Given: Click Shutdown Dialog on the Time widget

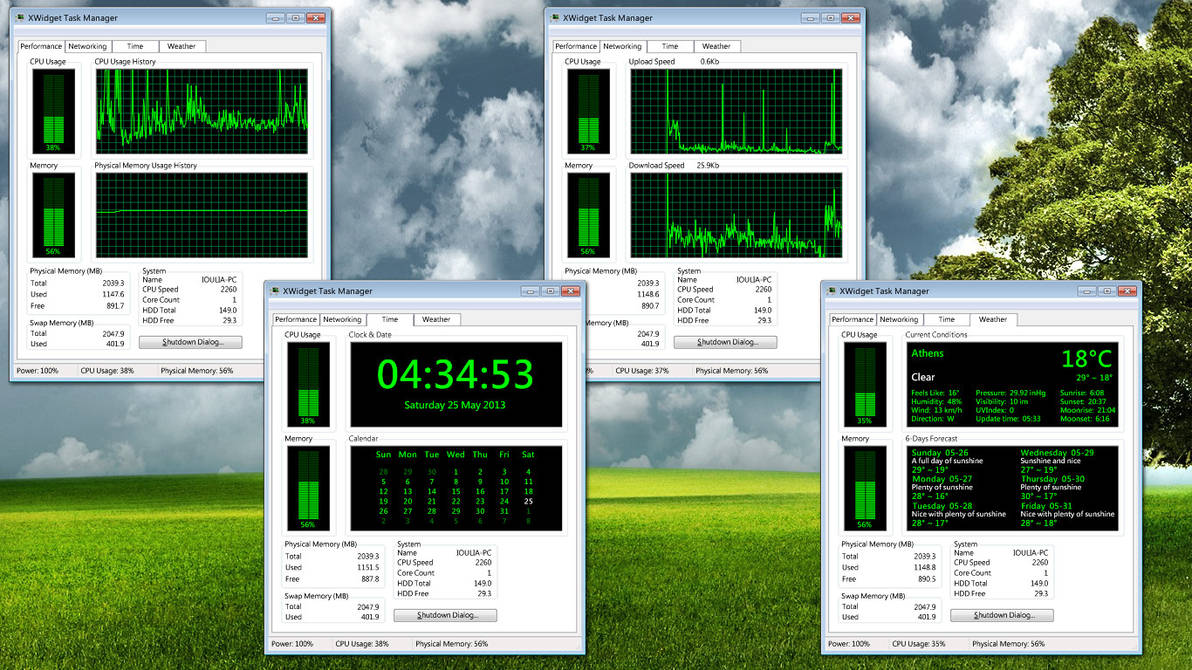Looking at the screenshot, I should click(x=444, y=615).
